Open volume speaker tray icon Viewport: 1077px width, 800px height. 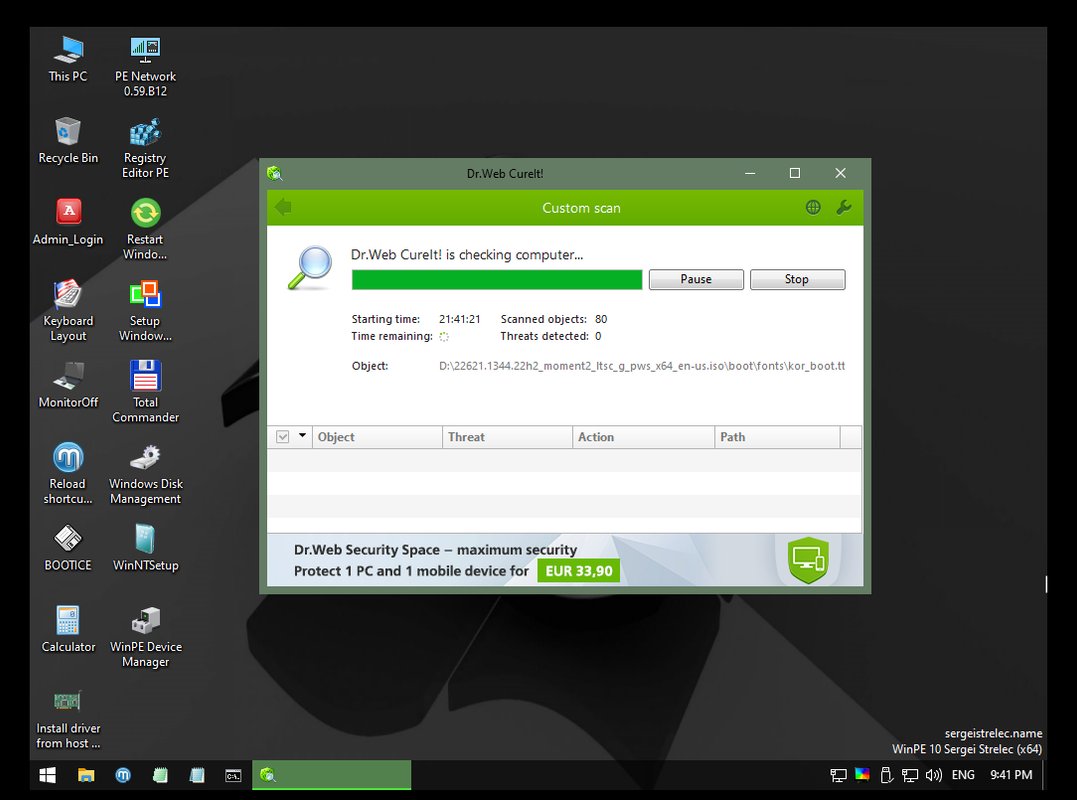(933, 775)
